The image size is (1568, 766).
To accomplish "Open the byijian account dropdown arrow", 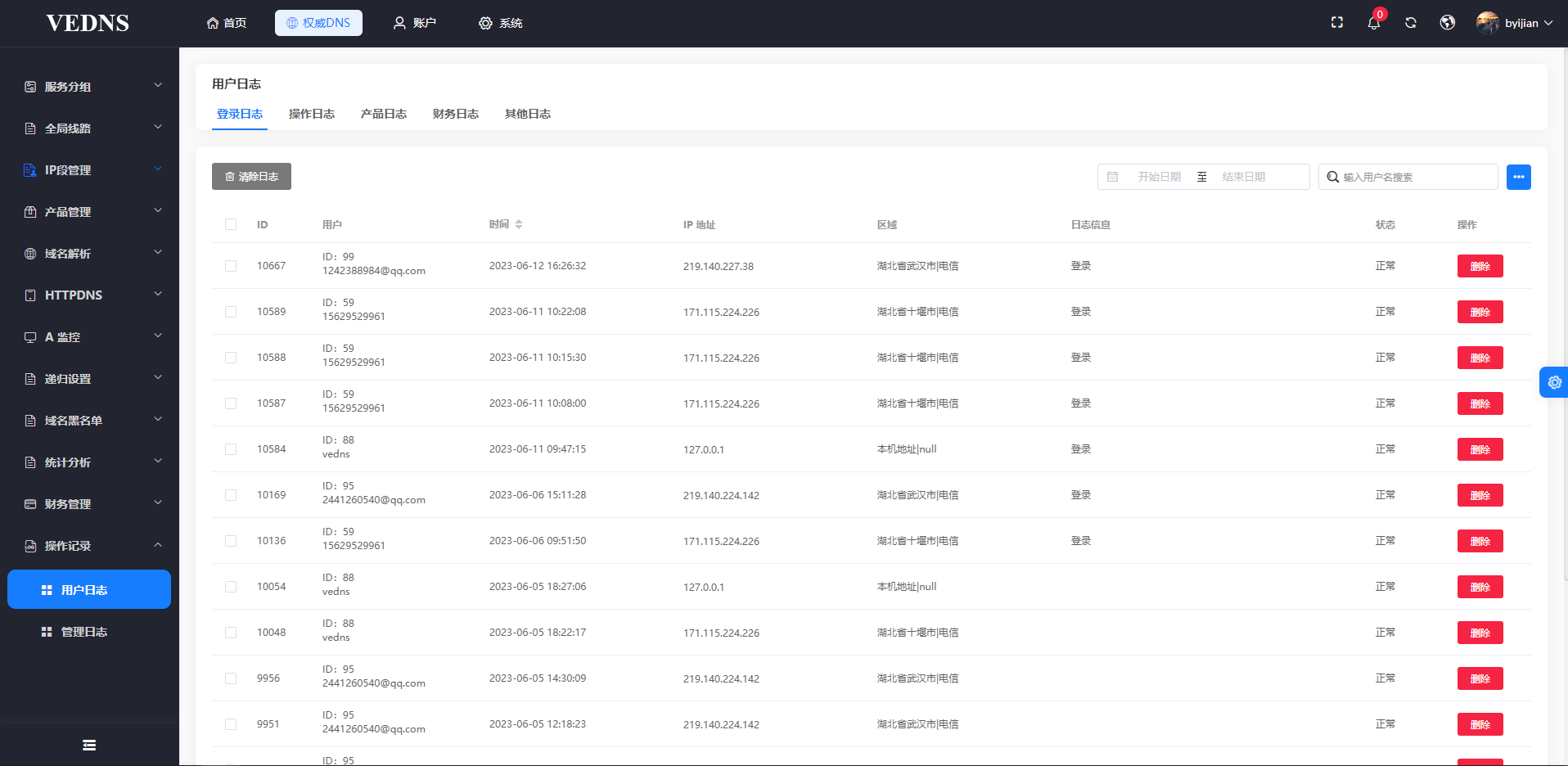I will pyautogui.click(x=1548, y=23).
